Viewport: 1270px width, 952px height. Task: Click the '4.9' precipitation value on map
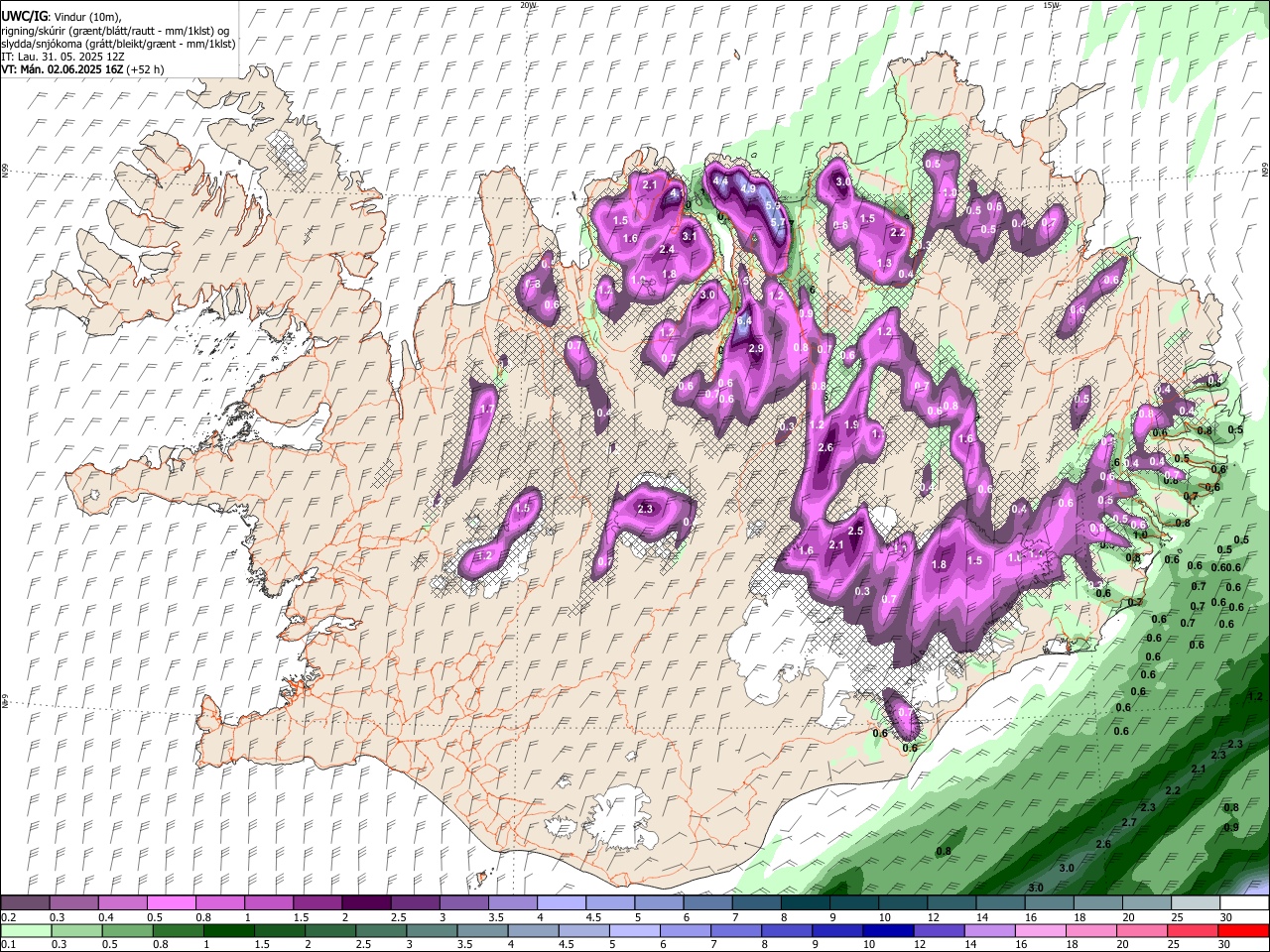pos(747,188)
